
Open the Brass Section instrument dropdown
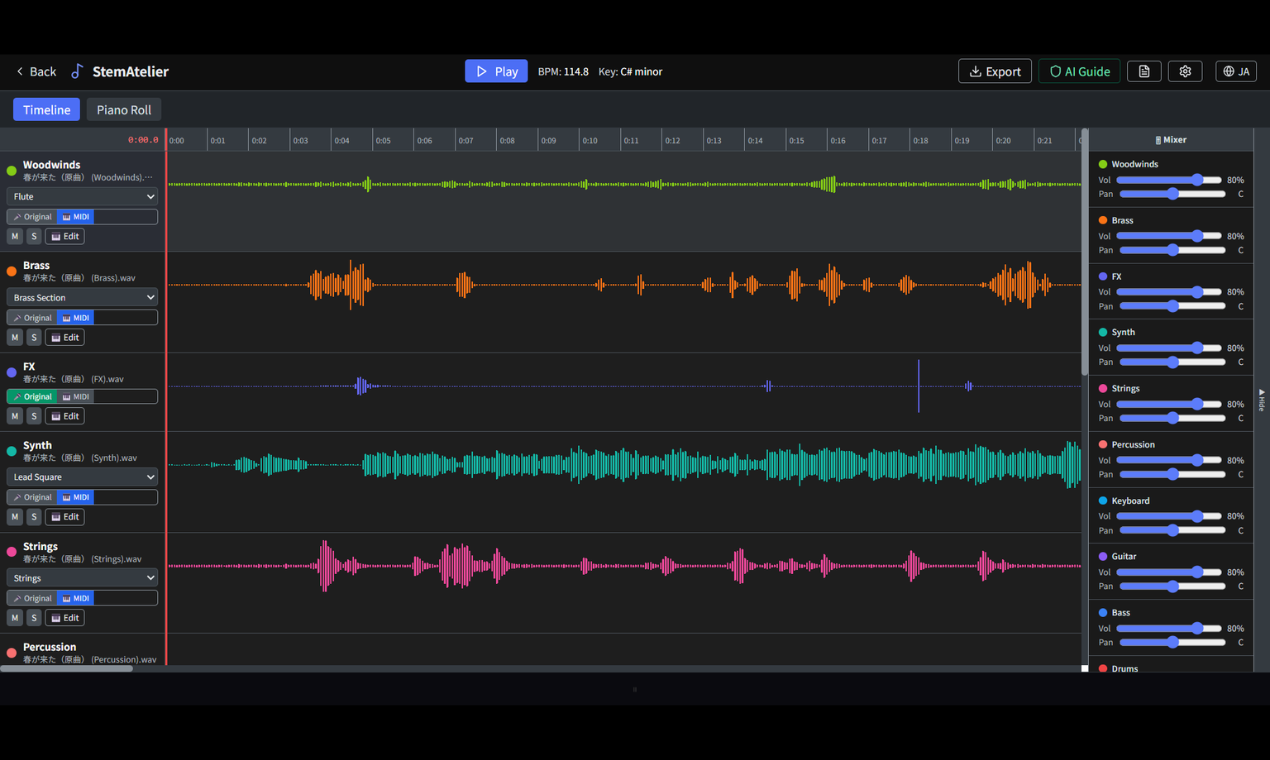click(82, 297)
